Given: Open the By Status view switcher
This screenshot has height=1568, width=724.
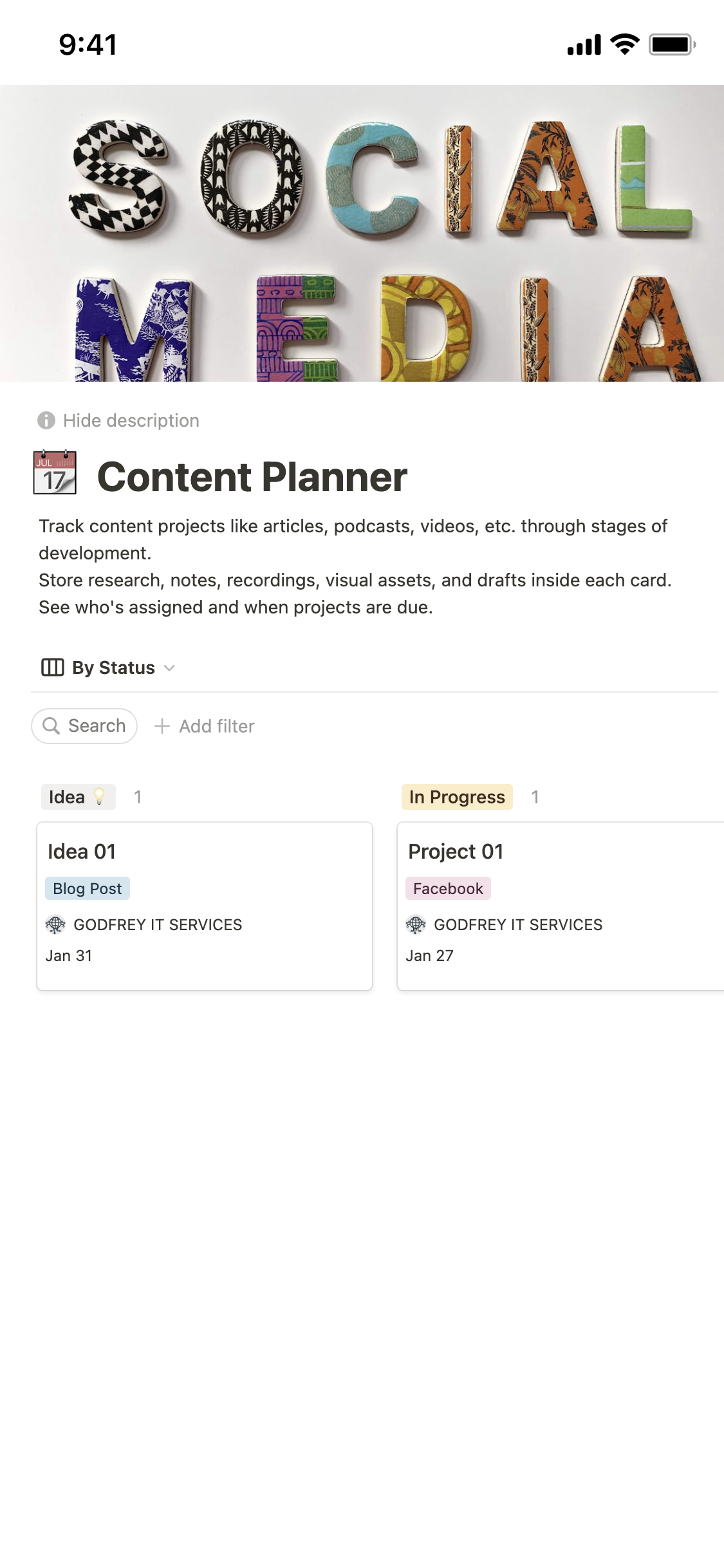Looking at the screenshot, I should point(113,667).
